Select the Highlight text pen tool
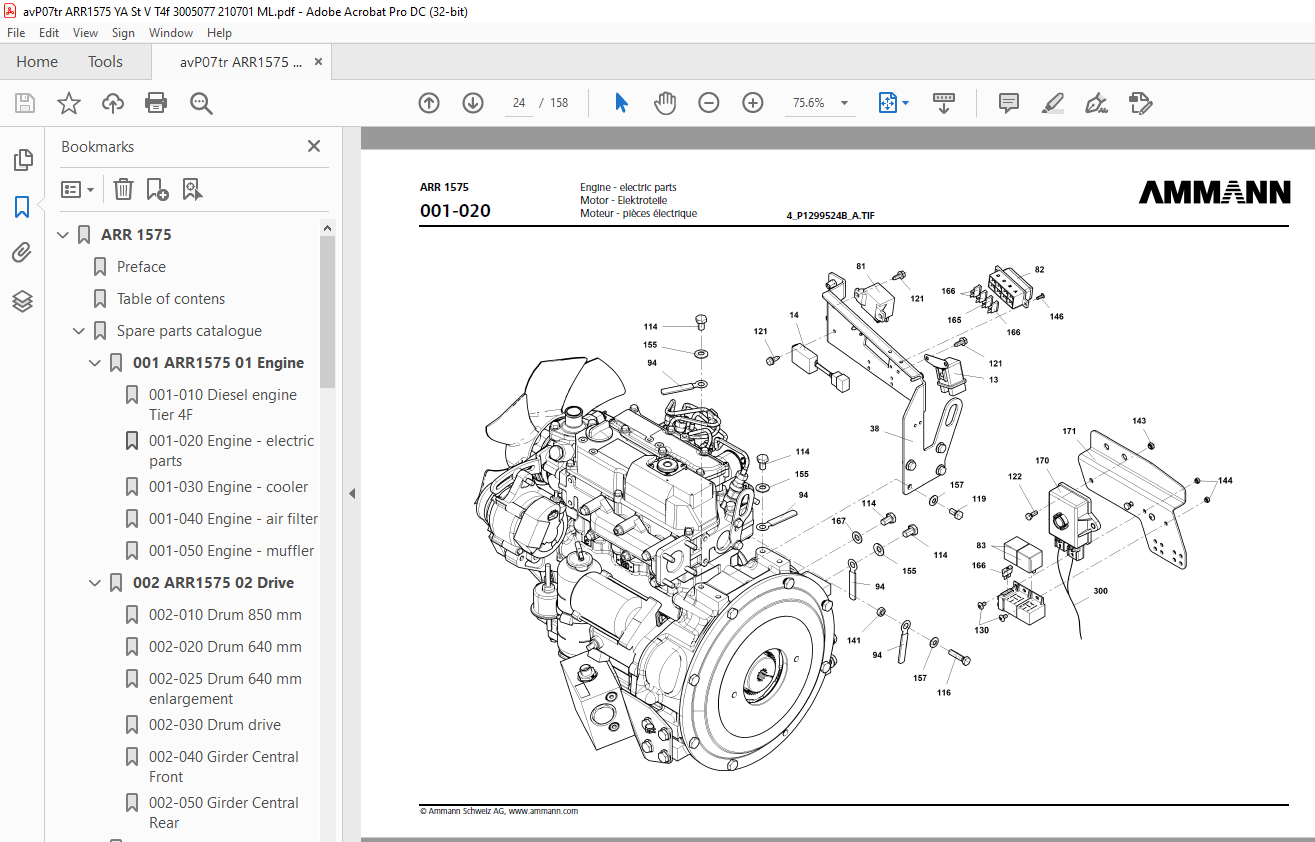The width and height of the screenshot is (1315, 842). [x=1053, y=103]
